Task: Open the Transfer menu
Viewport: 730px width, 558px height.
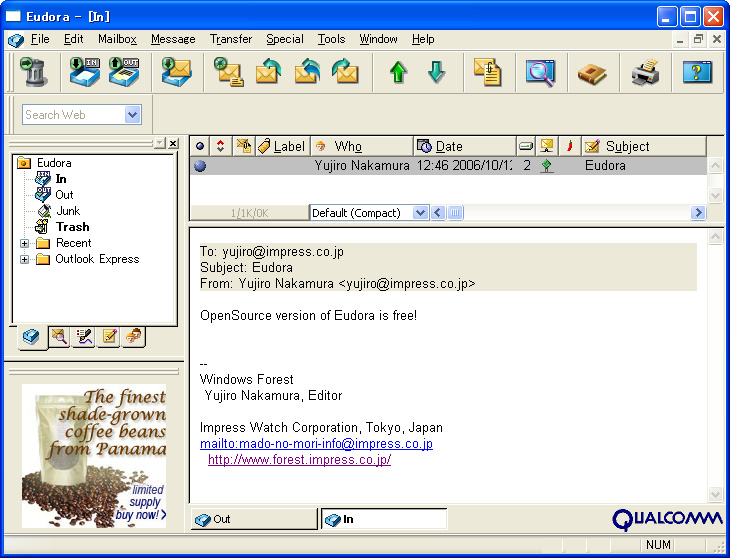Action: tap(231, 39)
